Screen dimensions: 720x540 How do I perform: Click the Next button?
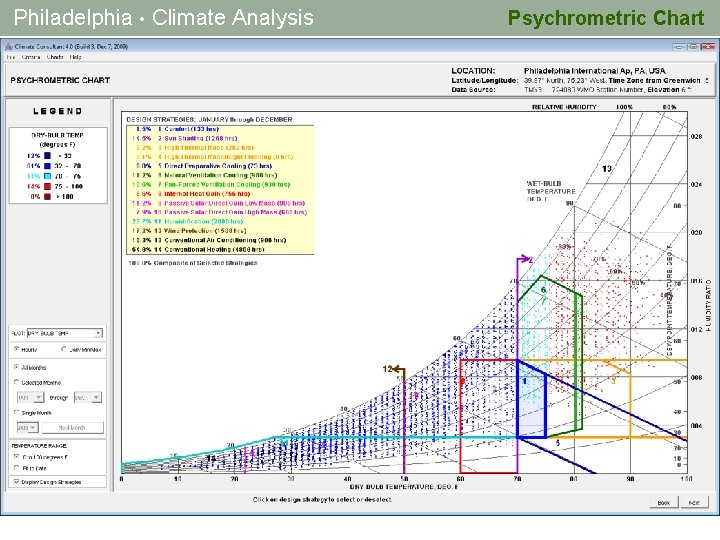694,503
